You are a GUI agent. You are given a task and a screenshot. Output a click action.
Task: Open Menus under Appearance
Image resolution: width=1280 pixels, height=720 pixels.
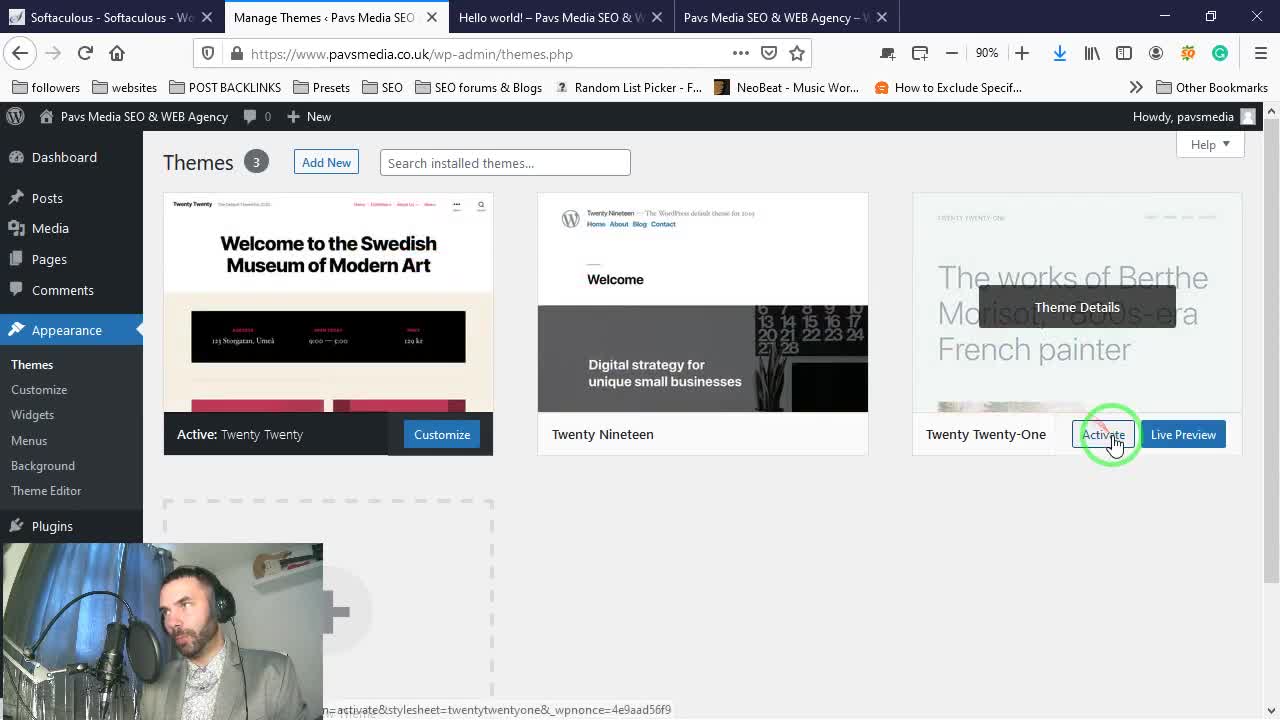pos(29,441)
